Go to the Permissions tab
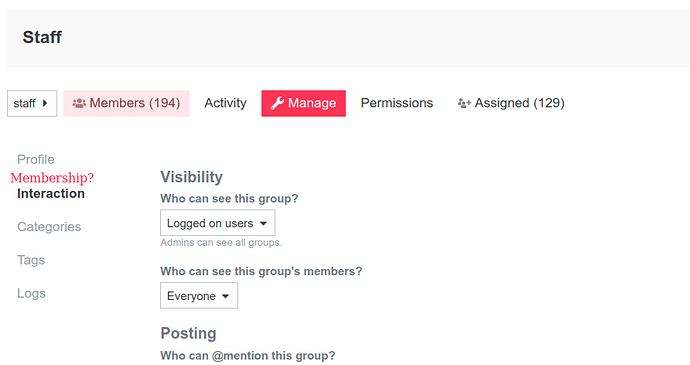The height and width of the screenshot is (365, 690). (x=397, y=103)
